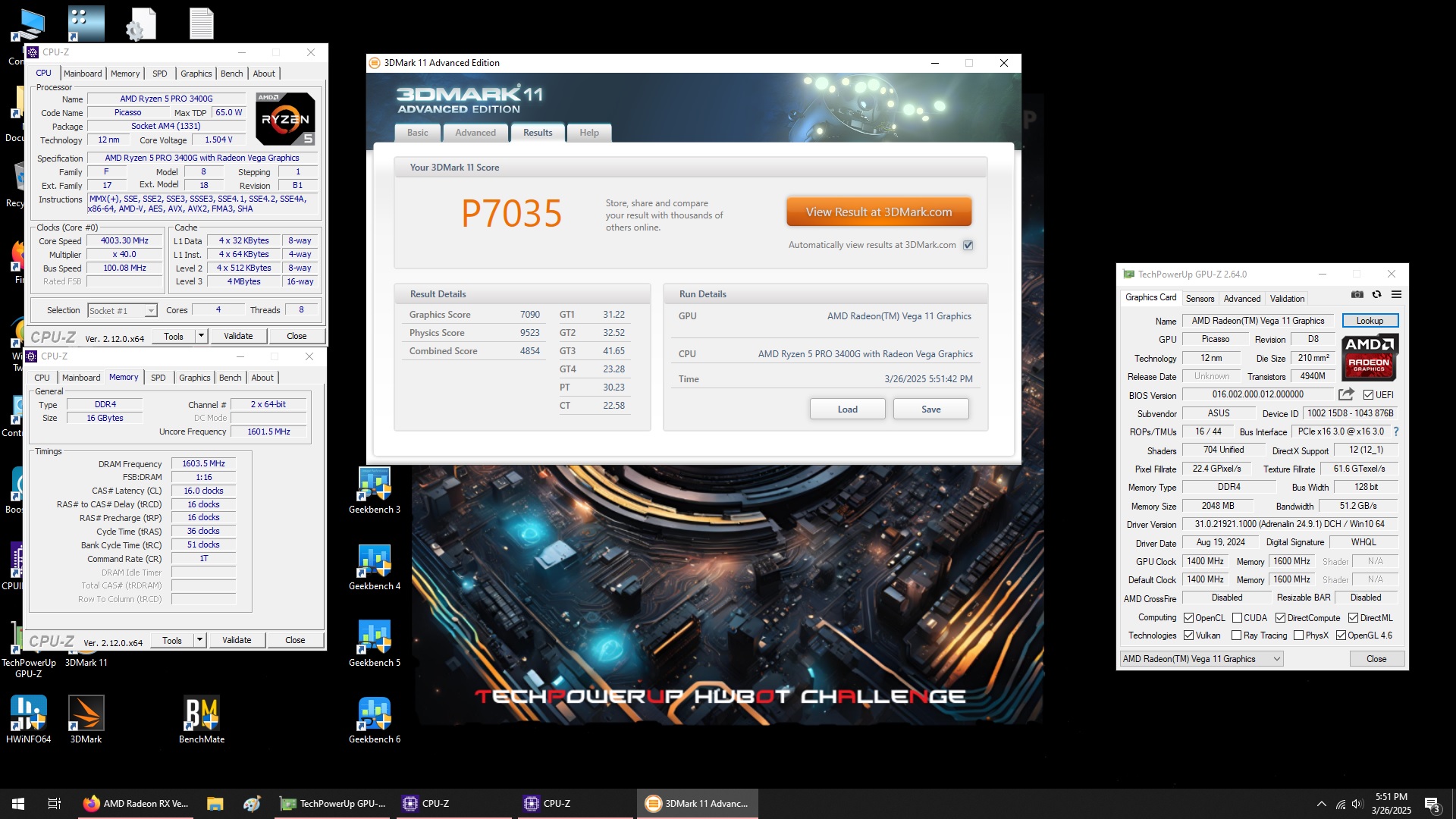Open Sensors tab in GPU-Z
This screenshot has width=1456, height=819.
pyautogui.click(x=1200, y=299)
